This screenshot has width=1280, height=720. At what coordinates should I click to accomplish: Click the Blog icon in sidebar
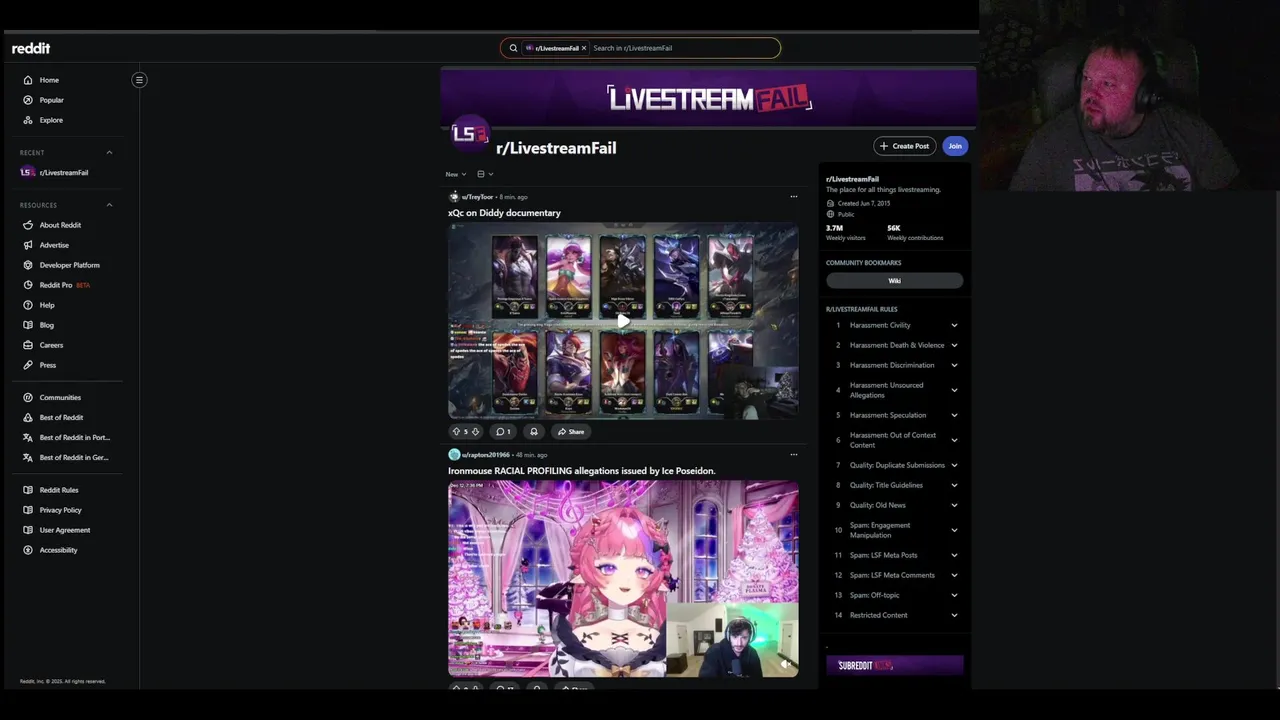click(x=28, y=325)
